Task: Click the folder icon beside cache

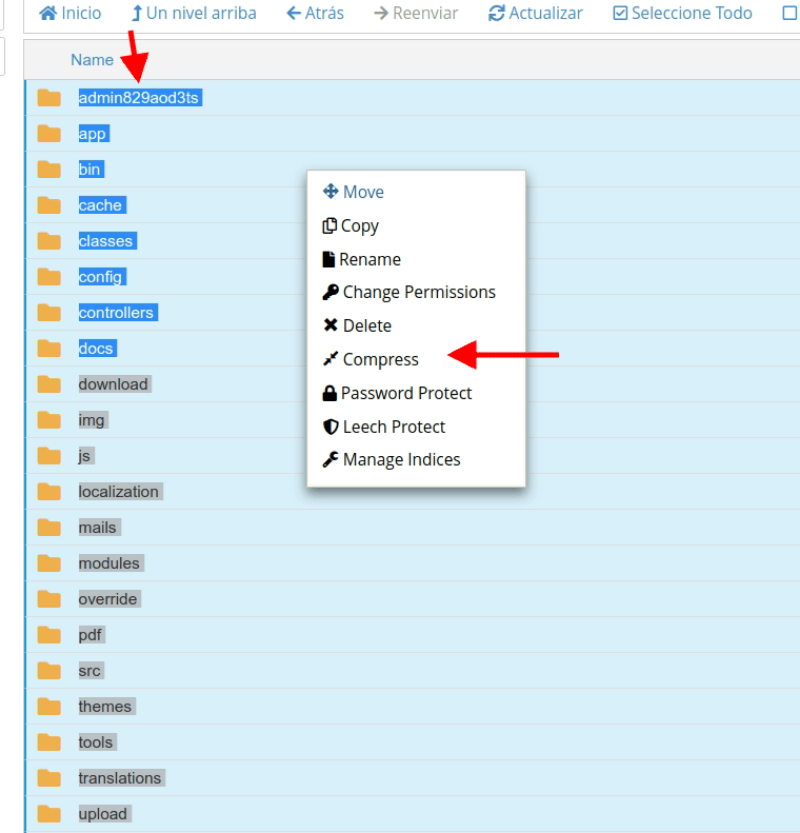Action: [x=49, y=205]
